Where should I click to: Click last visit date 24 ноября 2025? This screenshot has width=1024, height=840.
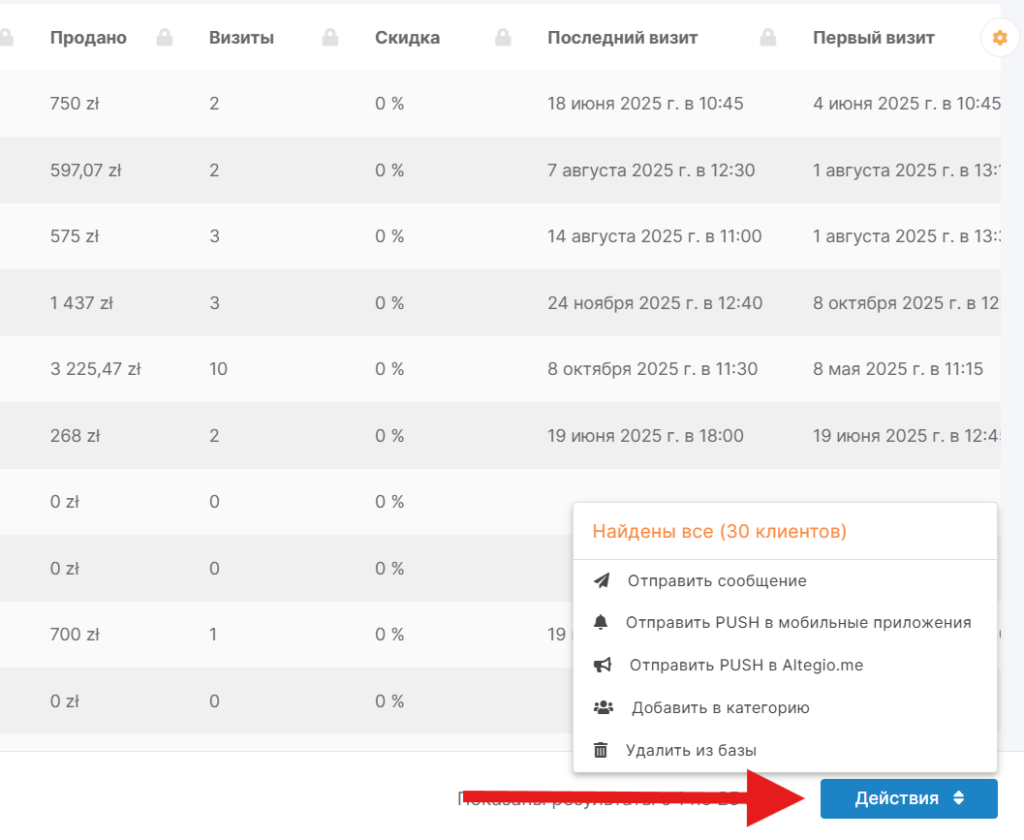(655, 303)
